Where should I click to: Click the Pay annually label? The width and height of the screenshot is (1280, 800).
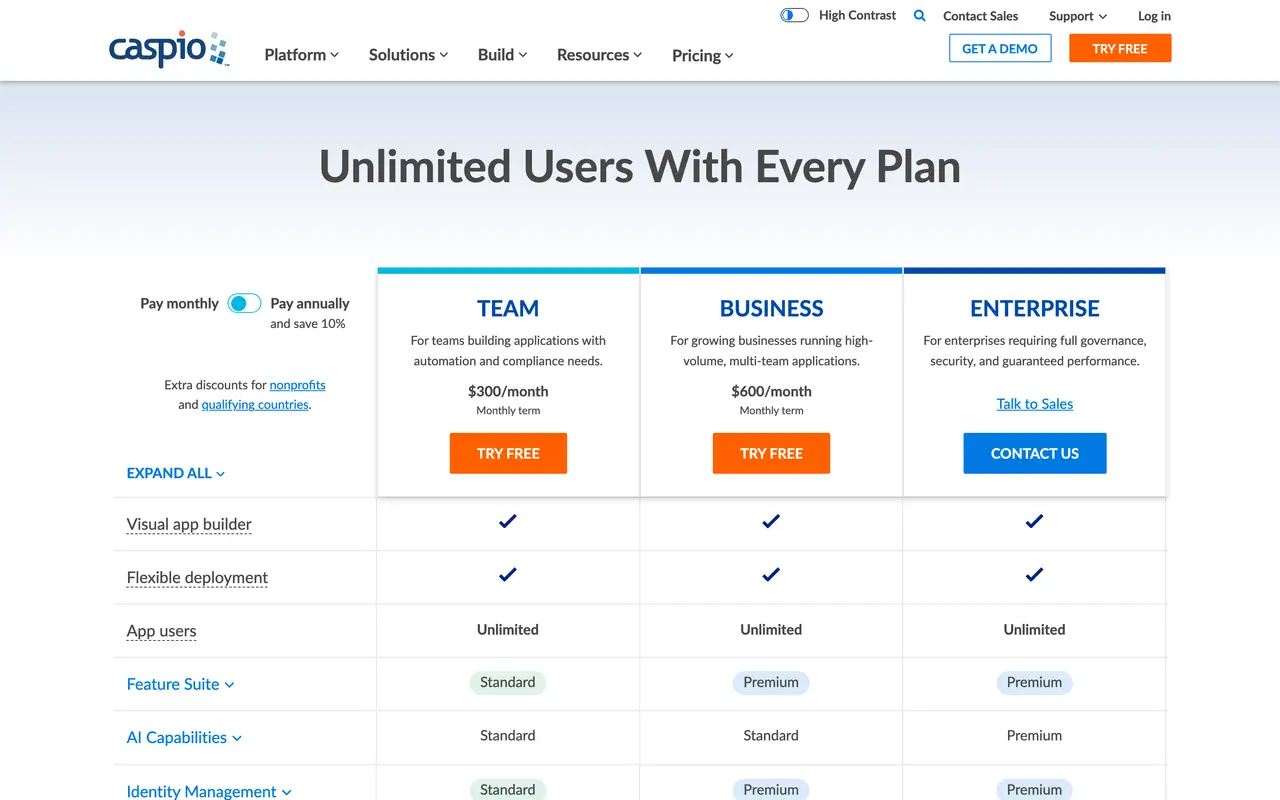(x=310, y=303)
